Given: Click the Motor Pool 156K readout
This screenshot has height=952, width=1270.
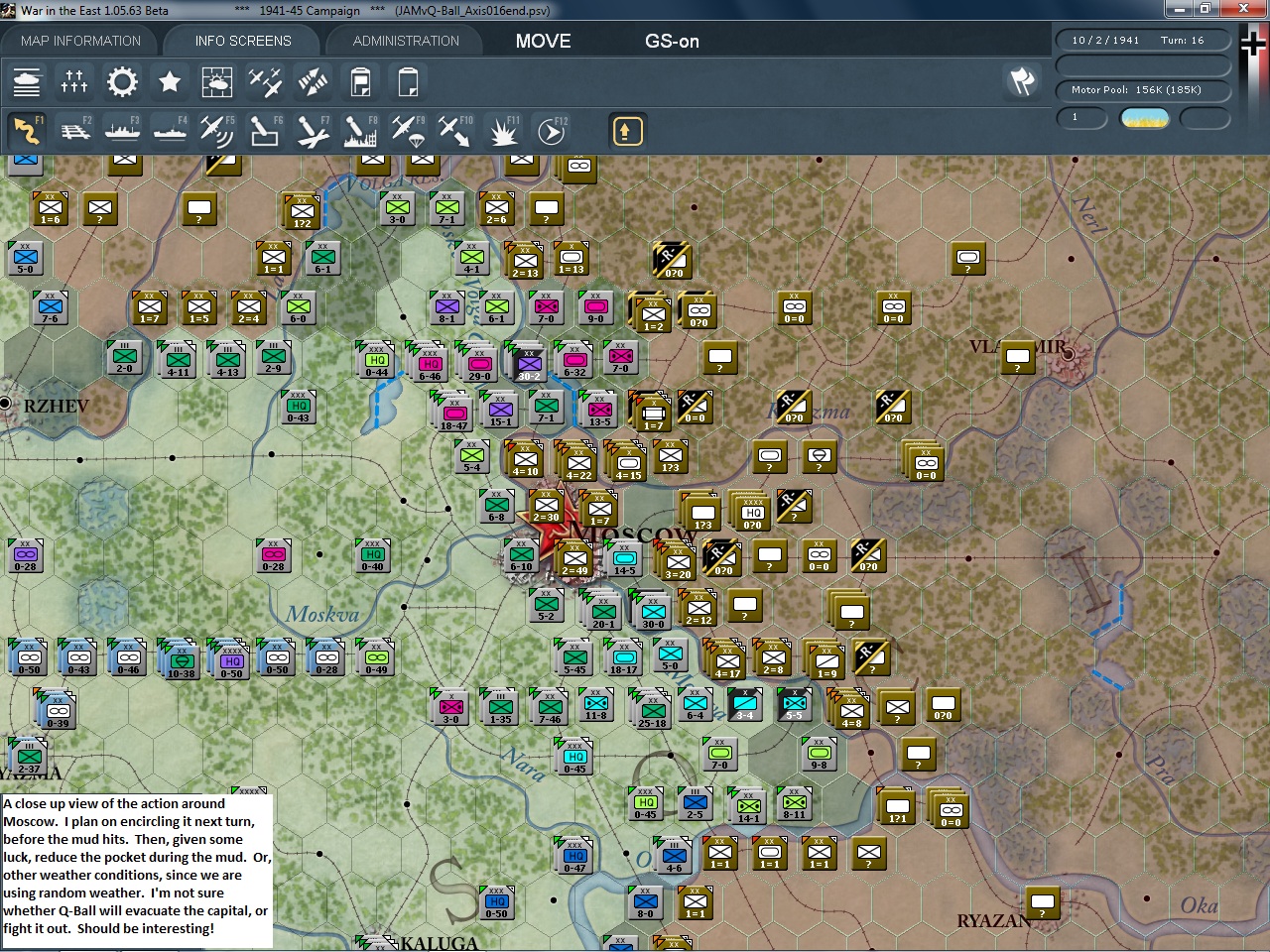Looking at the screenshot, I should click(x=1141, y=90).
